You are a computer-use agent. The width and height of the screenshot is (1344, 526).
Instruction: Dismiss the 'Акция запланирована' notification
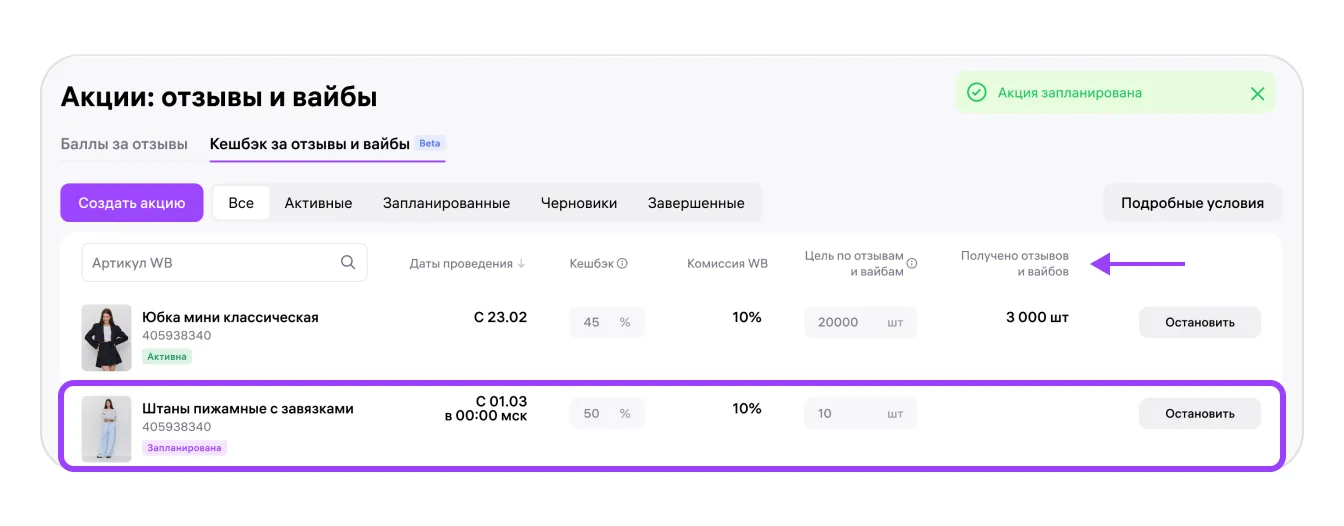[1257, 93]
